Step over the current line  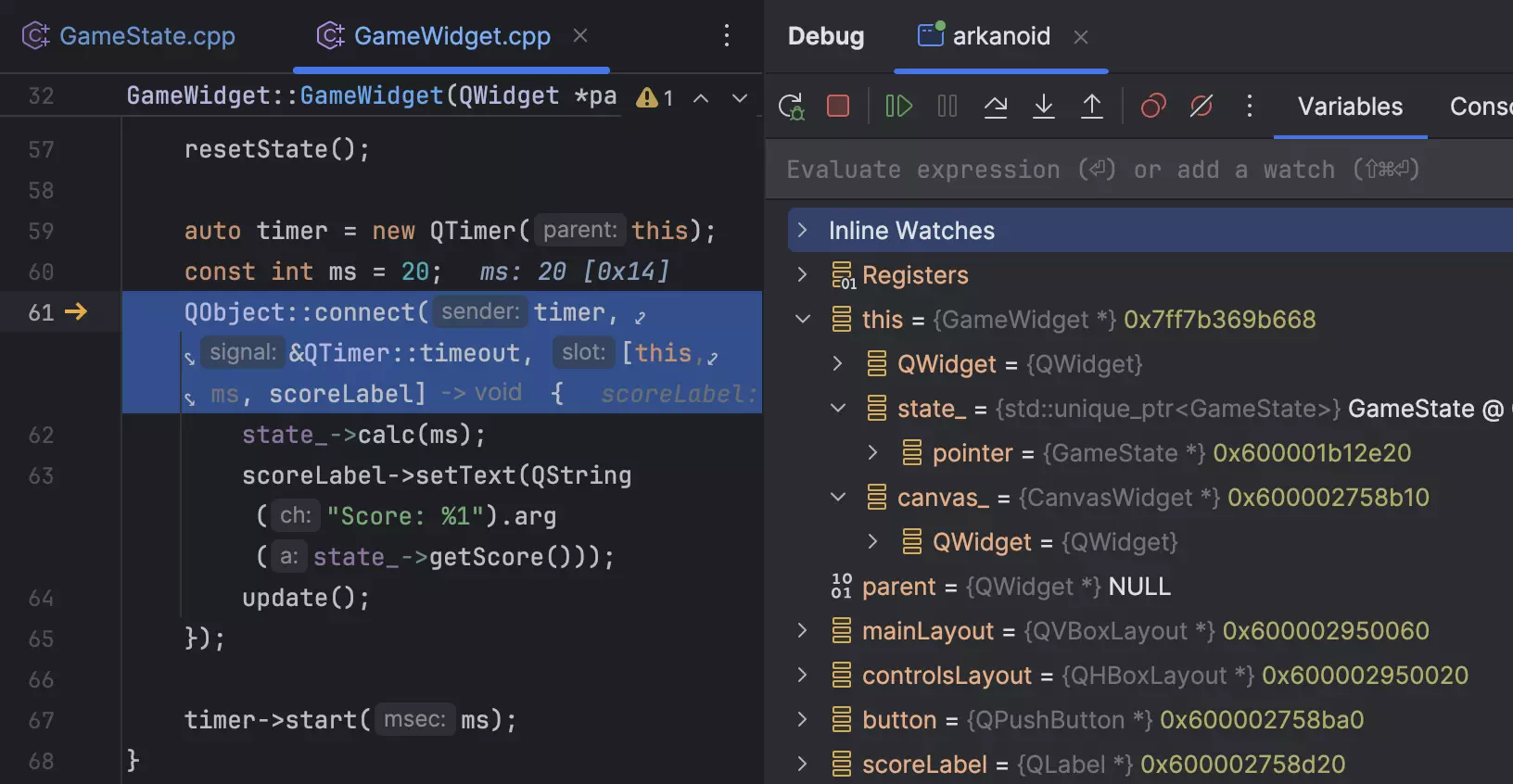coord(996,107)
